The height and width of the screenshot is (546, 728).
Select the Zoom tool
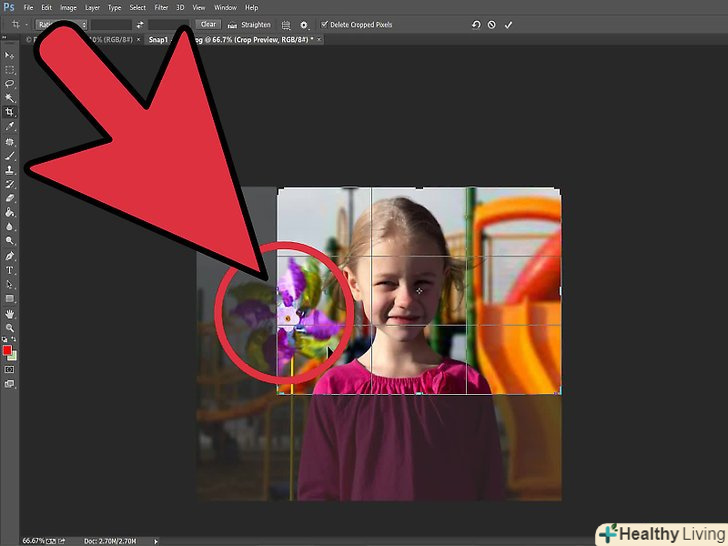coord(10,328)
